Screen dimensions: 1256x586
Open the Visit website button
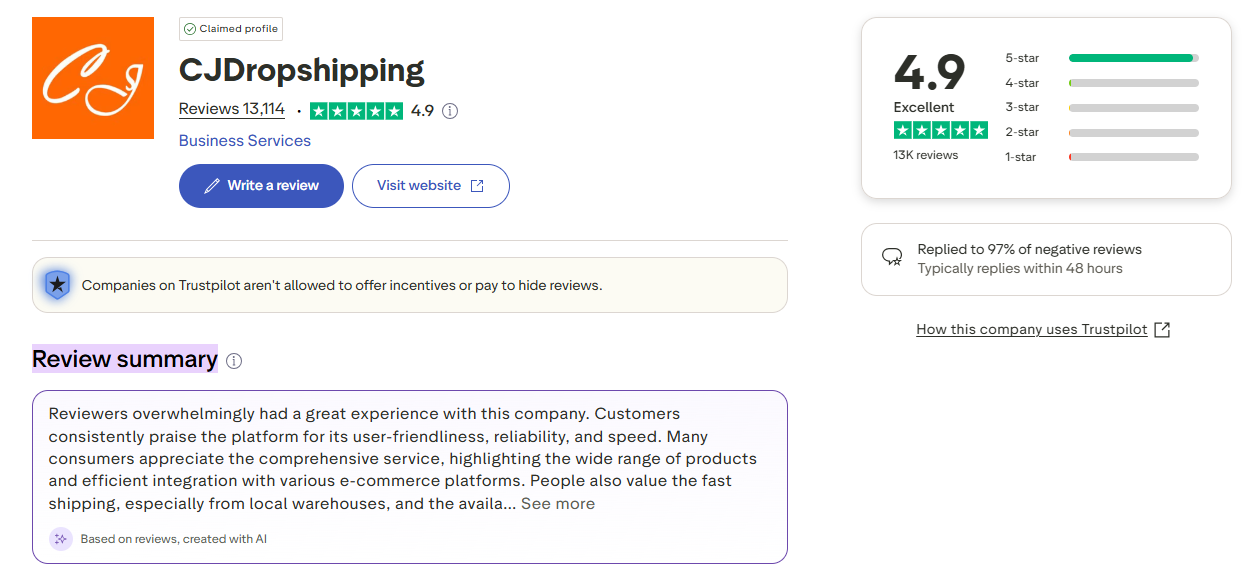(430, 186)
